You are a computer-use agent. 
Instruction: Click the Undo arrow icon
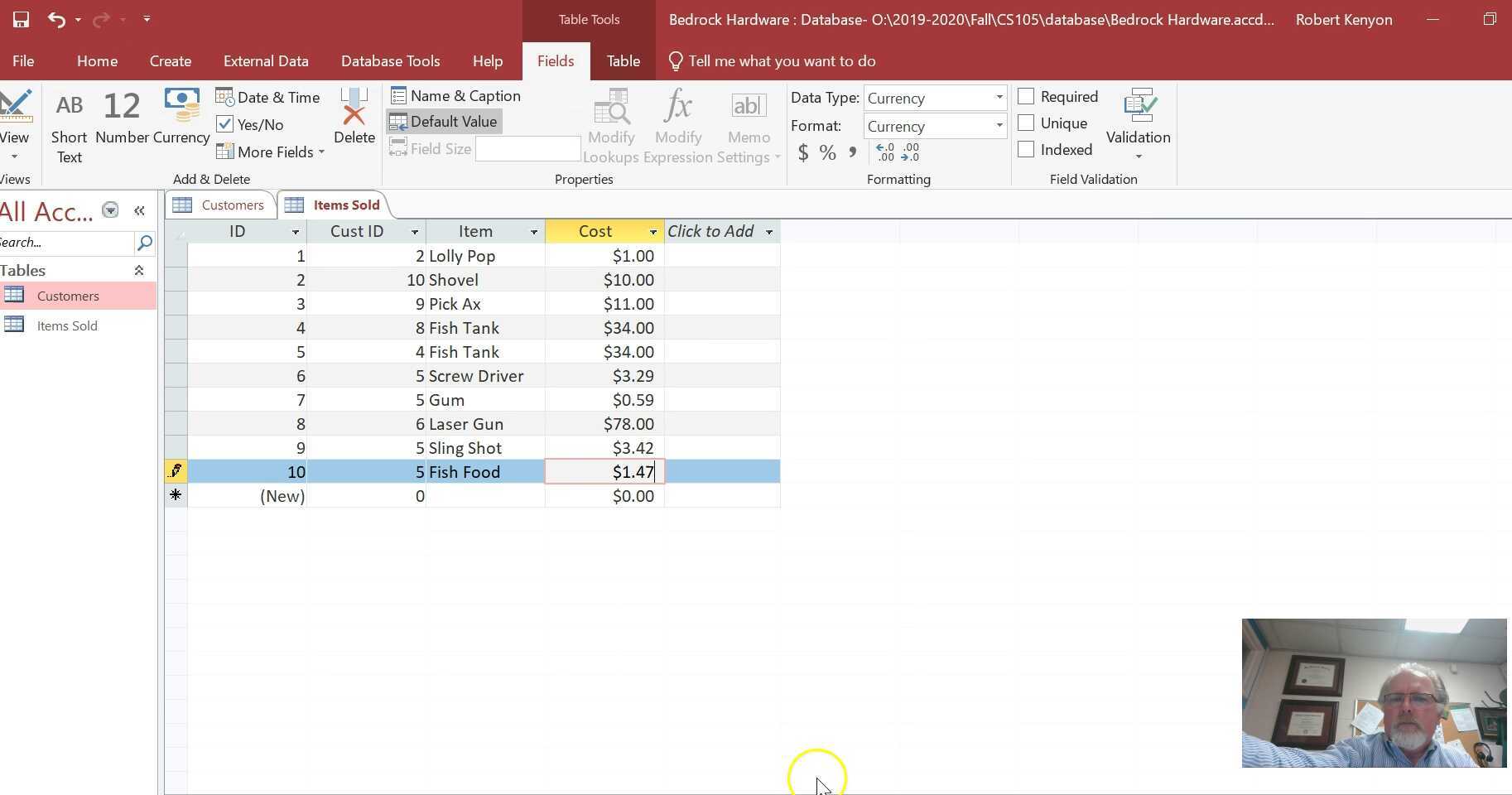click(x=56, y=19)
